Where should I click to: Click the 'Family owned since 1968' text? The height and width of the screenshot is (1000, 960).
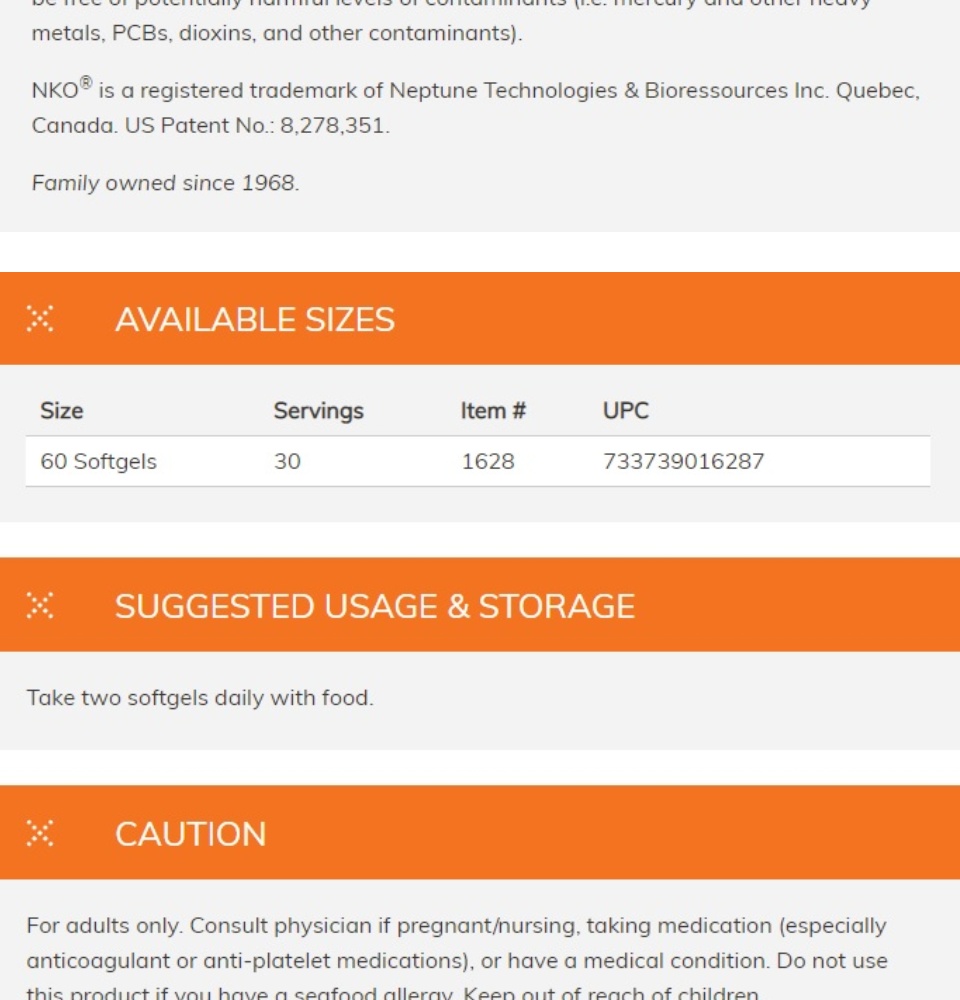tap(165, 183)
